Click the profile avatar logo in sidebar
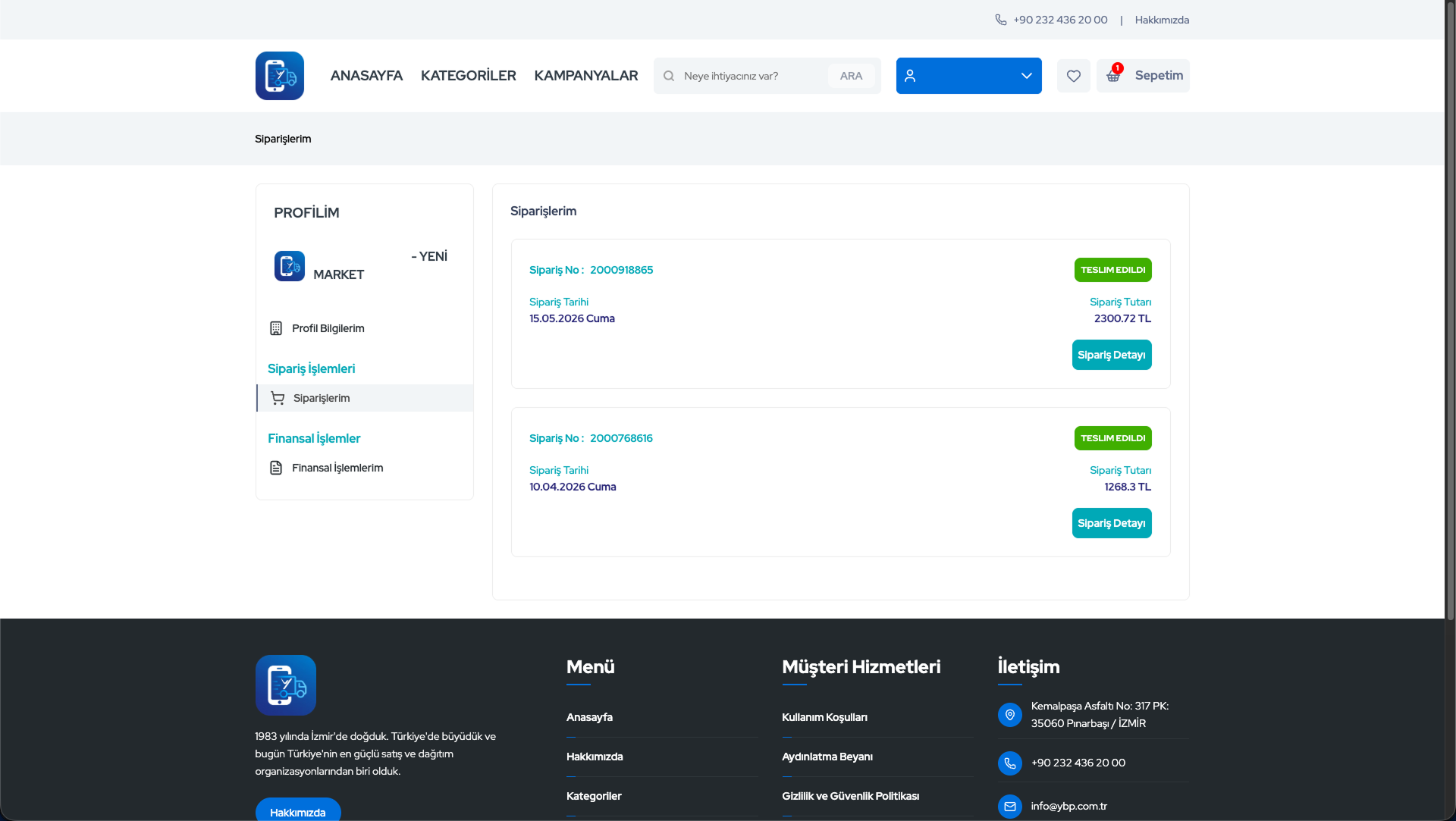The height and width of the screenshot is (821, 1456). [290, 266]
